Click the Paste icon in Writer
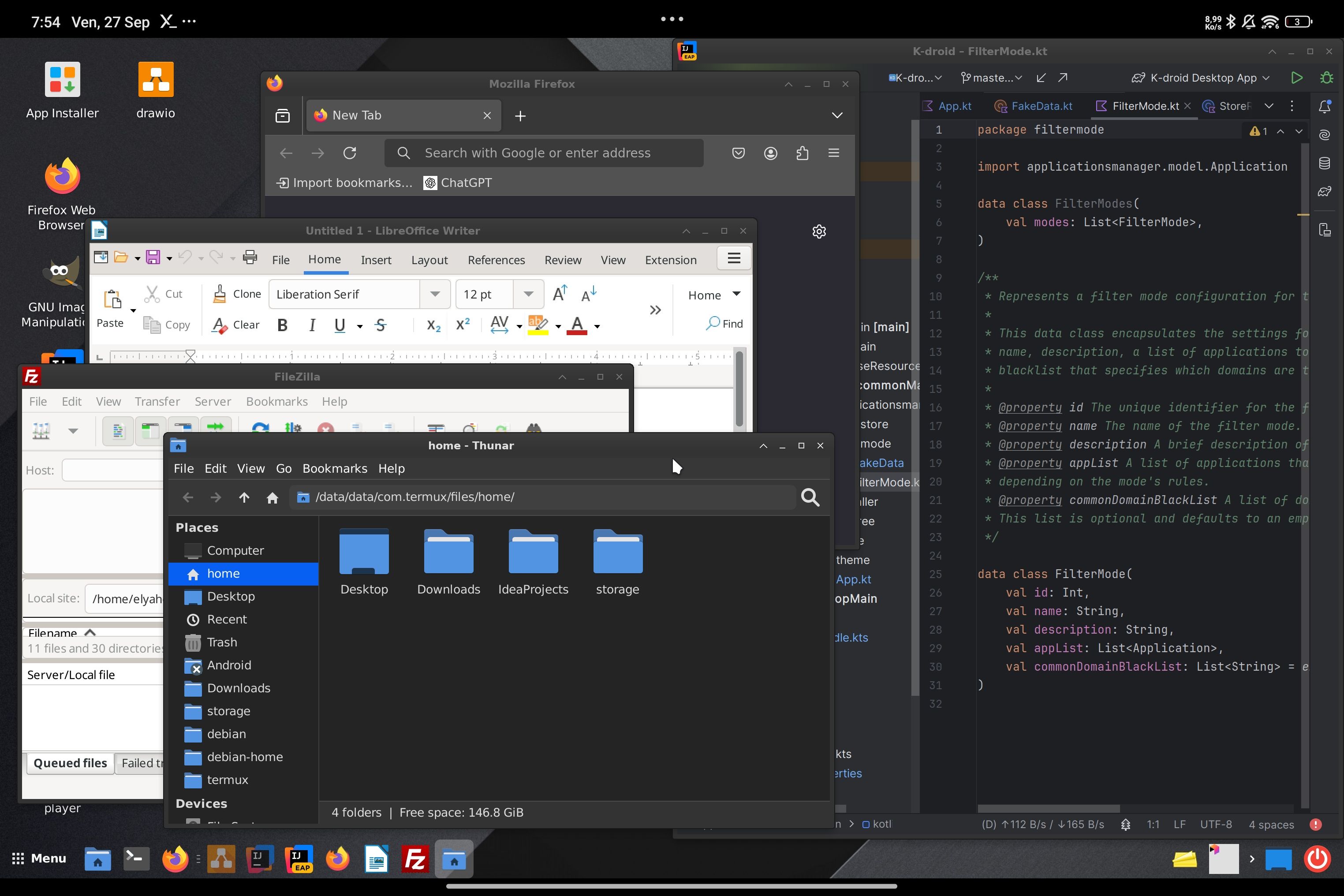The height and width of the screenshot is (896, 1344). (112, 300)
